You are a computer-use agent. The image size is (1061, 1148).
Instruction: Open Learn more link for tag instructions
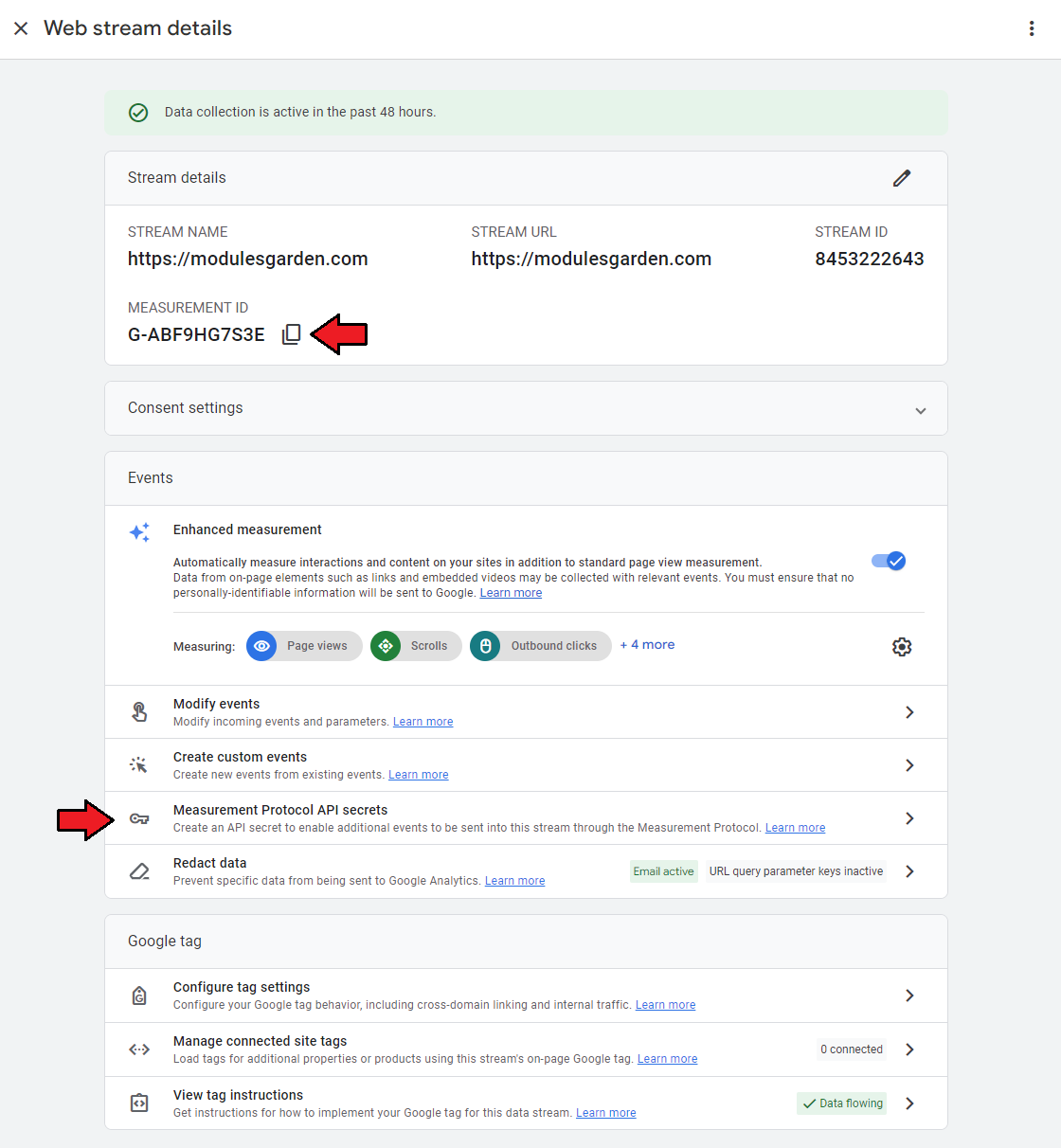click(605, 1113)
